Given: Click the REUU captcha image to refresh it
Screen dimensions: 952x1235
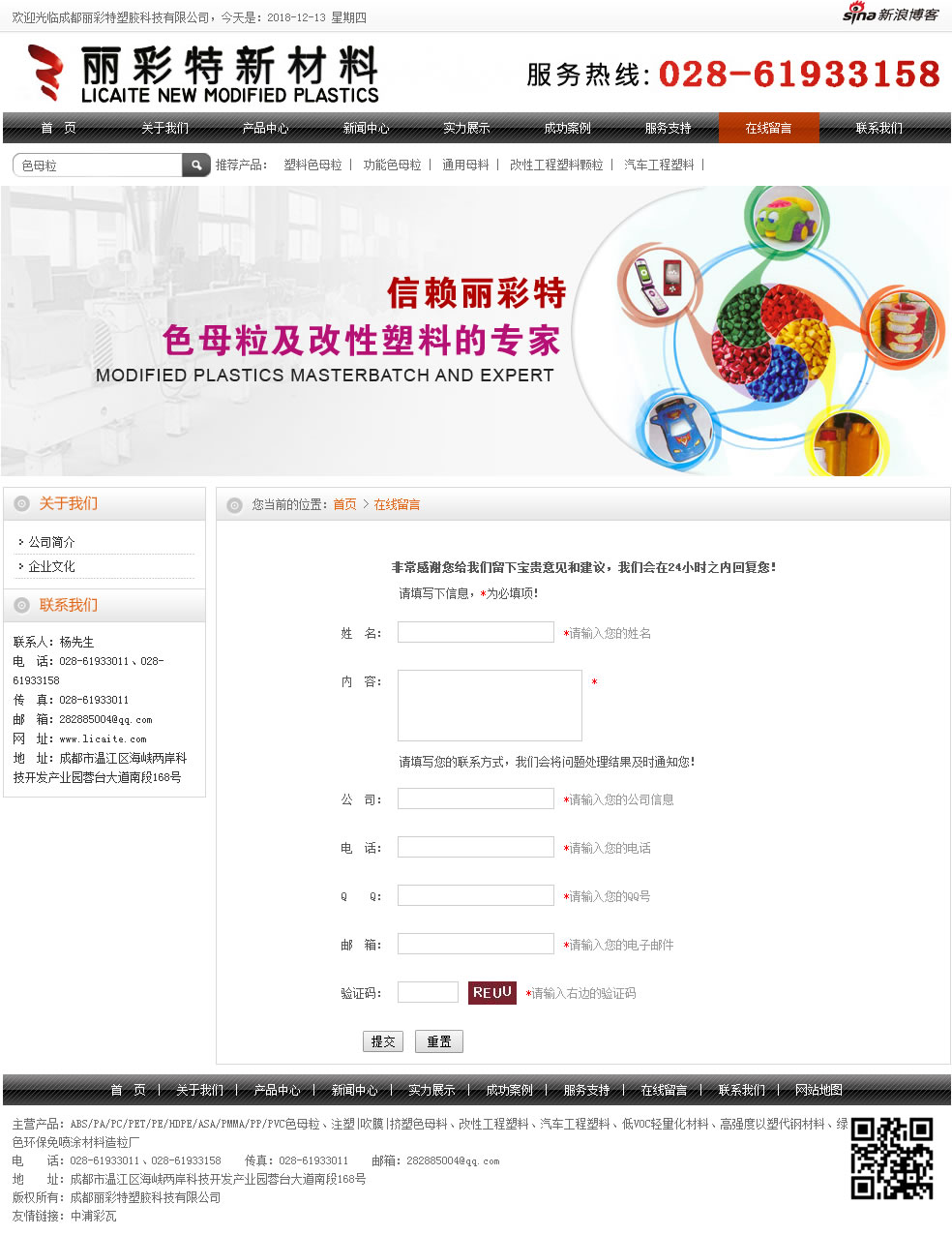Looking at the screenshot, I should point(491,992).
